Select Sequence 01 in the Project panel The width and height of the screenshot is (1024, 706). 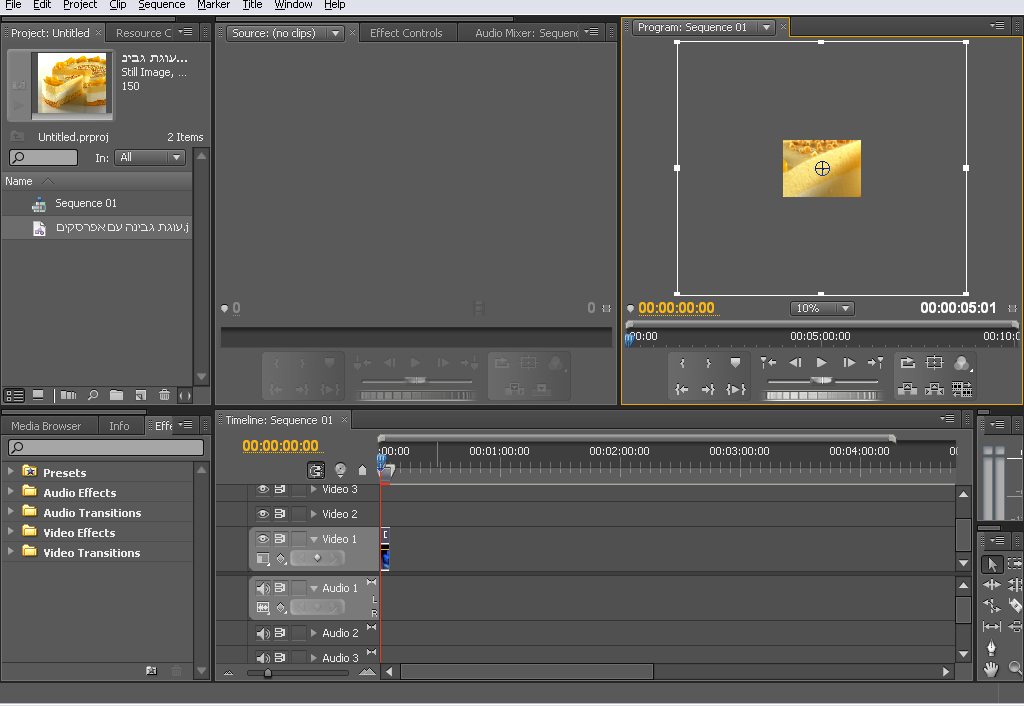[85, 203]
